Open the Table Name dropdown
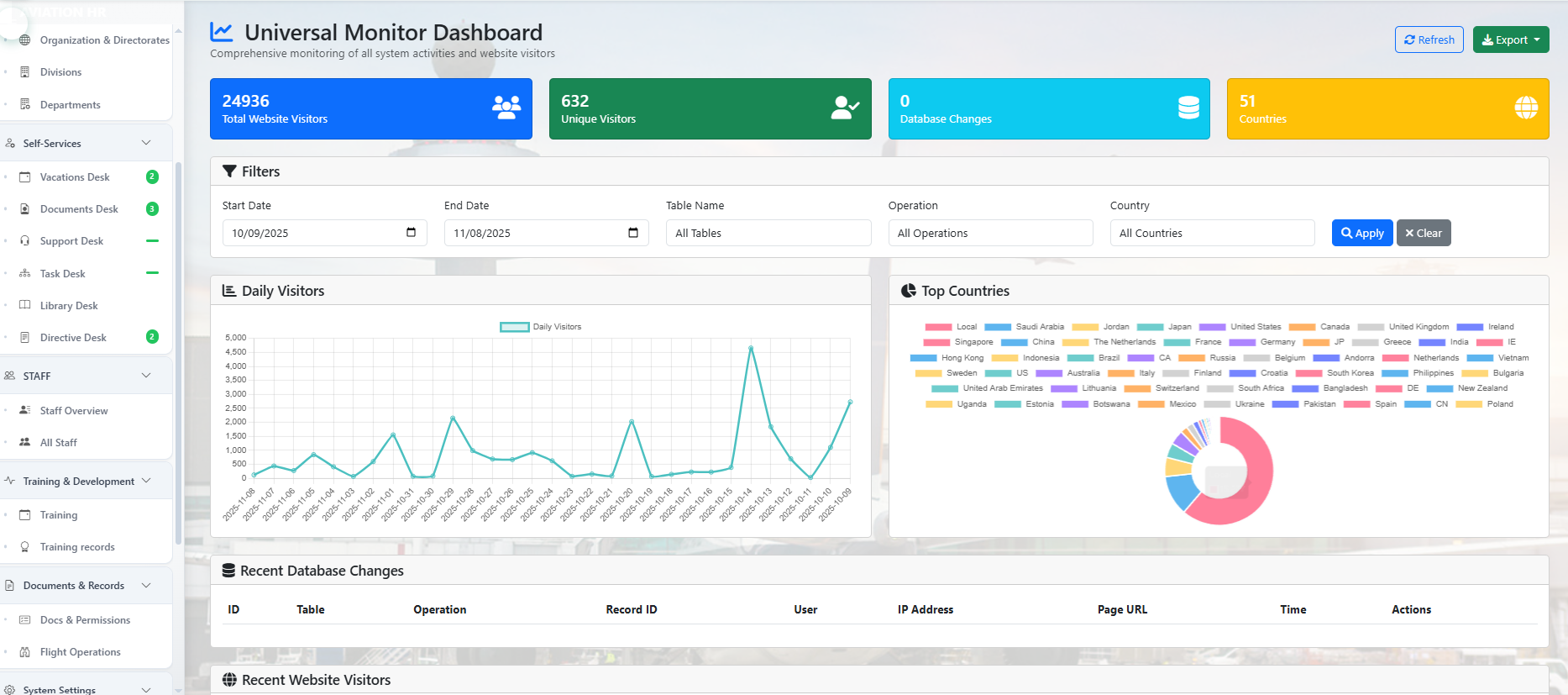The height and width of the screenshot is (695, 1568). pos(768,233)
